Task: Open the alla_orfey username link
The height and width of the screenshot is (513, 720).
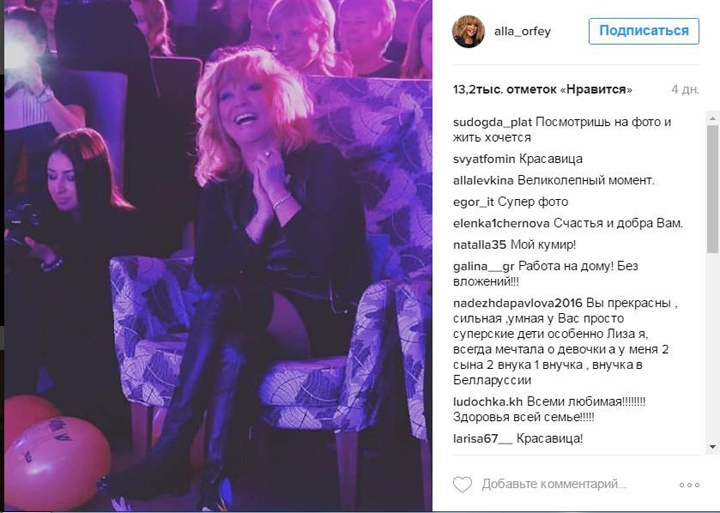Action: coord(522,32)
